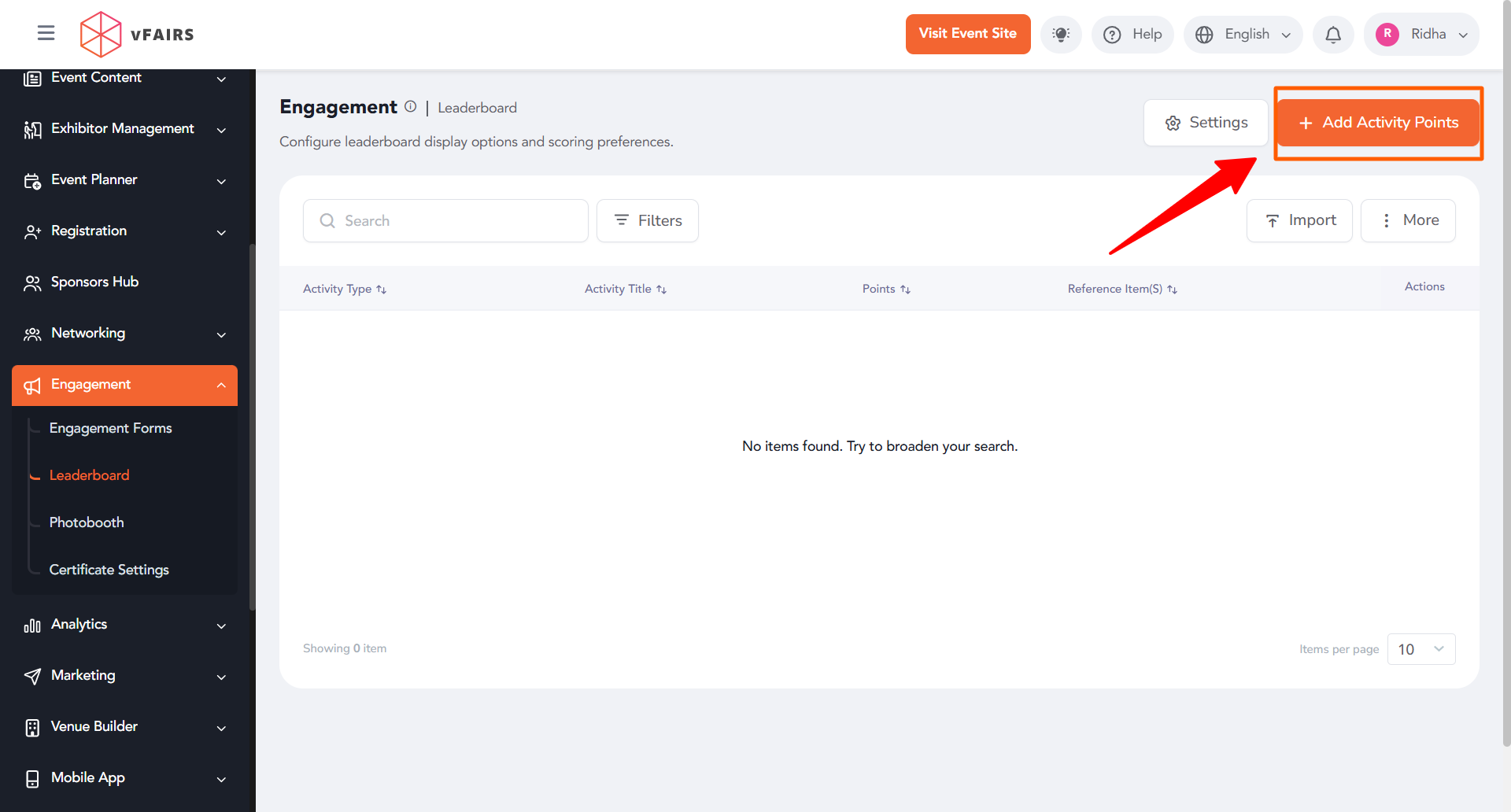Open the Ridha user profile menu
This screenshot has width=1511, height=812.
pyautogui.click(x=1421, y=35)
